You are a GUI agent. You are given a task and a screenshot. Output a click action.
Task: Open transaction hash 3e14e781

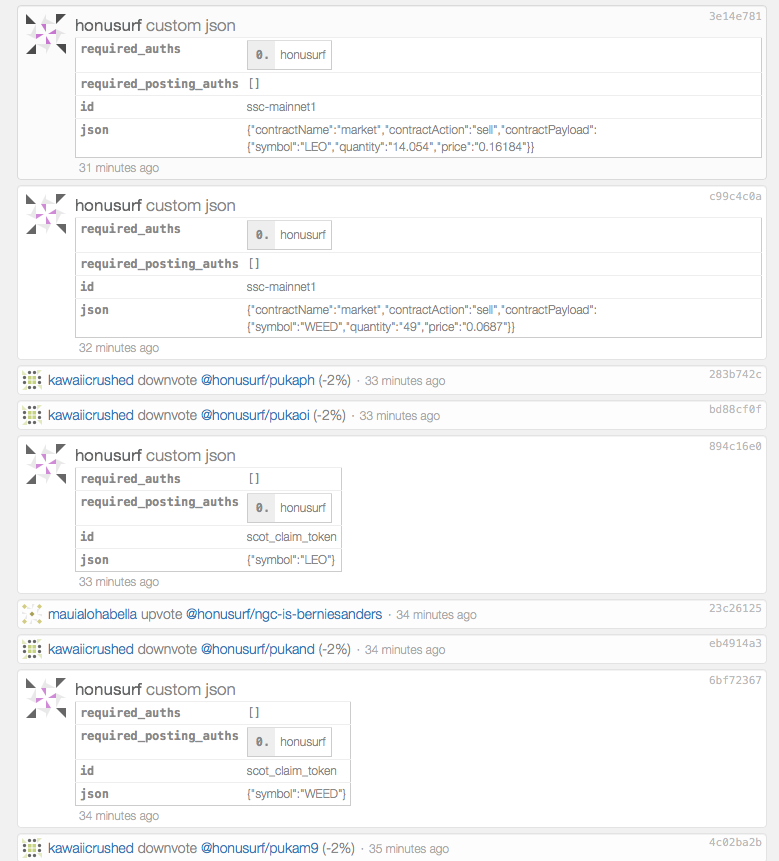pyautogui.click(x=735, y=16)
